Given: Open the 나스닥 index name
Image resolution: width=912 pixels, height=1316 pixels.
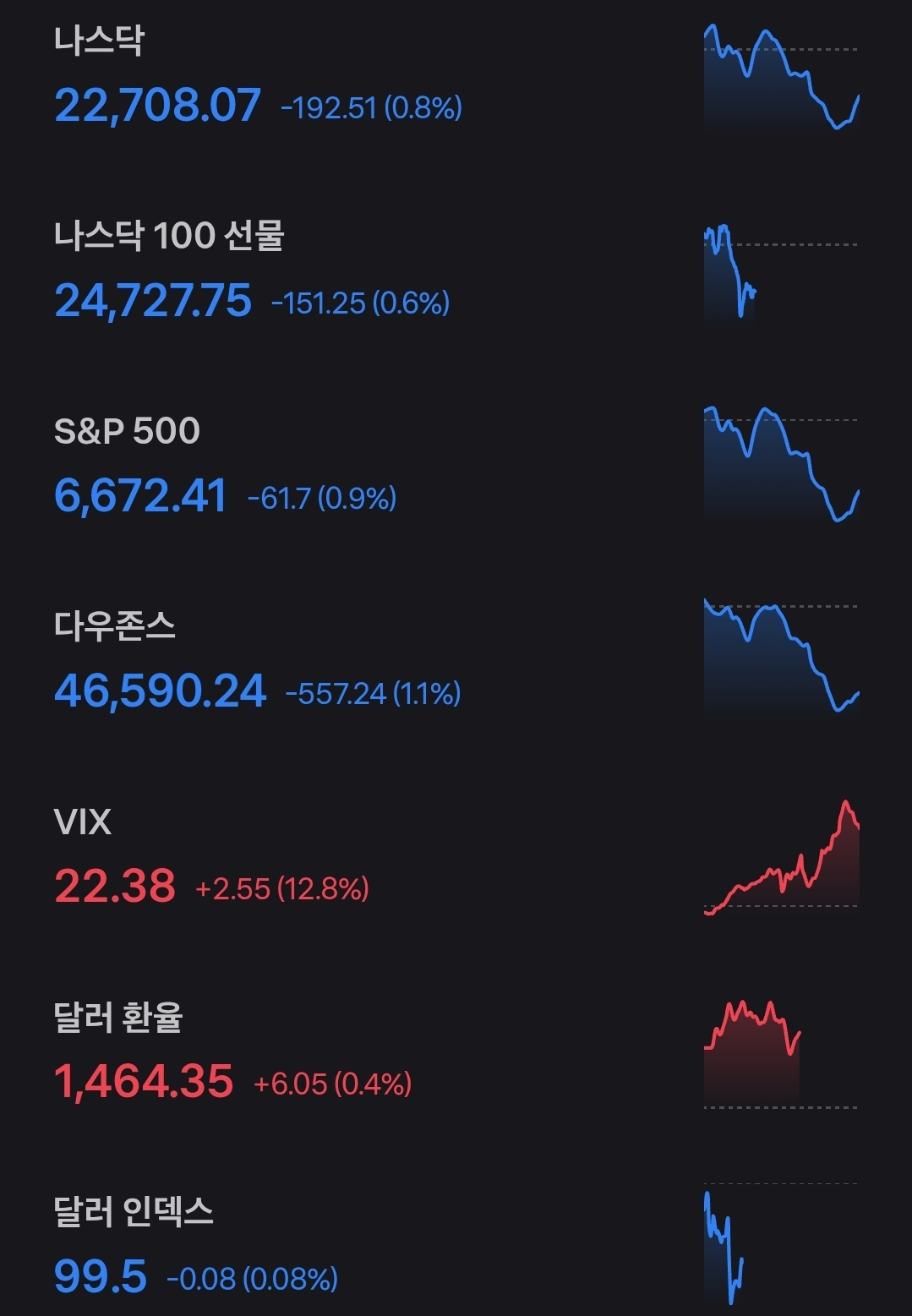Looking at the screenshot, I should coord(99,41).
